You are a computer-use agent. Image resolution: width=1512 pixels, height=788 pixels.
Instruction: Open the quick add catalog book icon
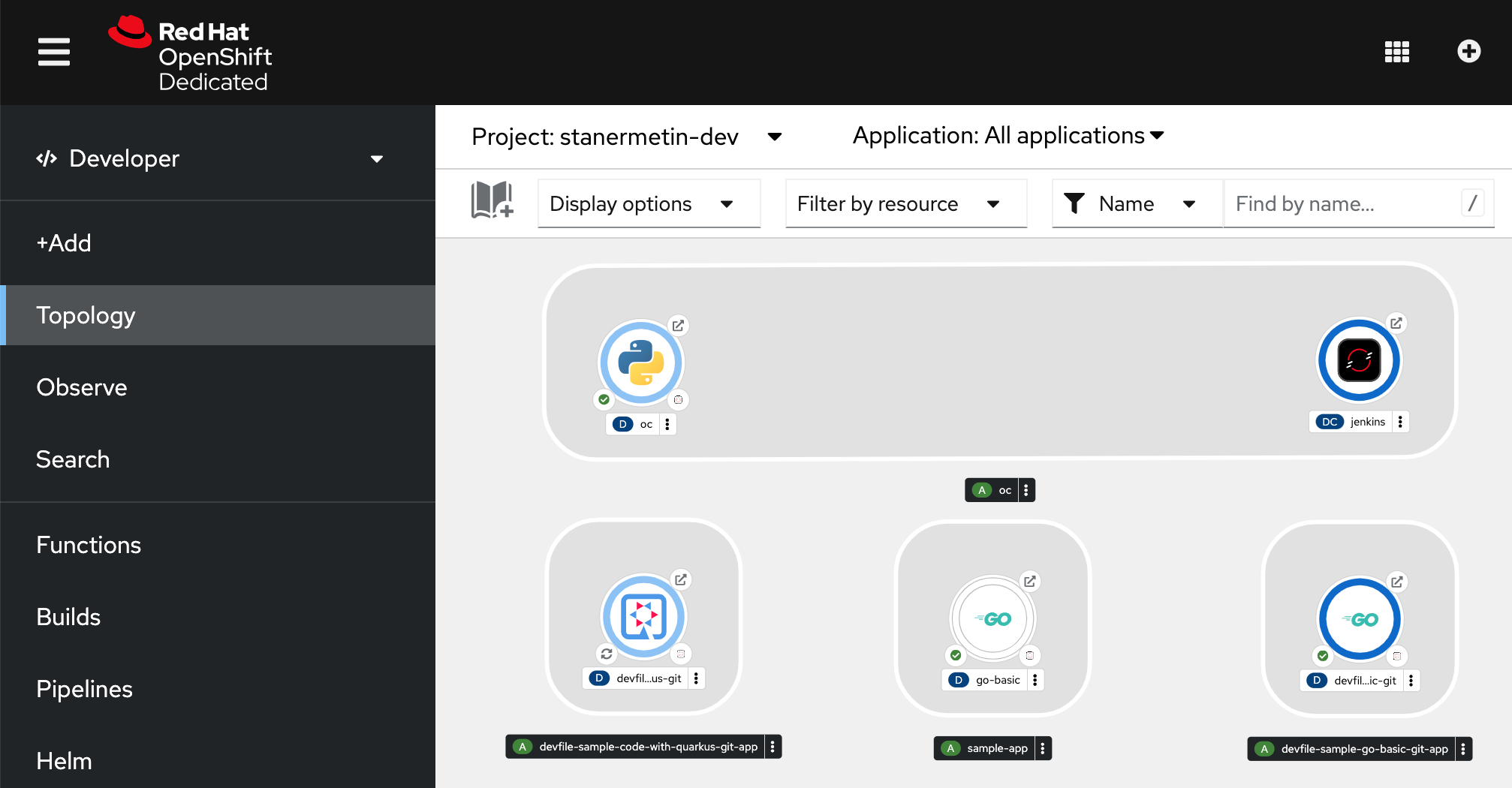[492, 201]
